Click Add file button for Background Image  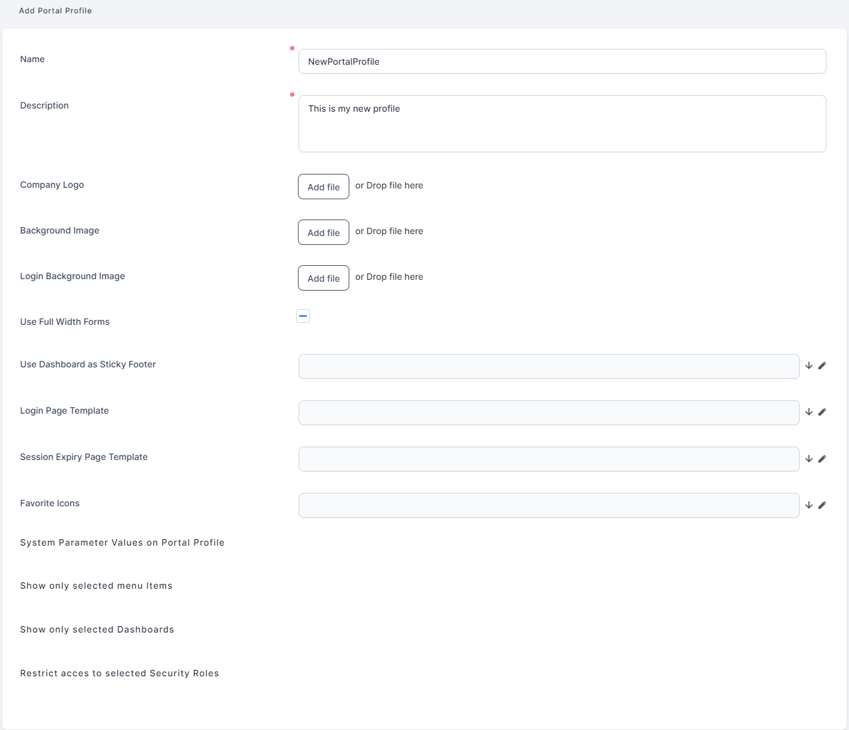(x=323, y=232)
